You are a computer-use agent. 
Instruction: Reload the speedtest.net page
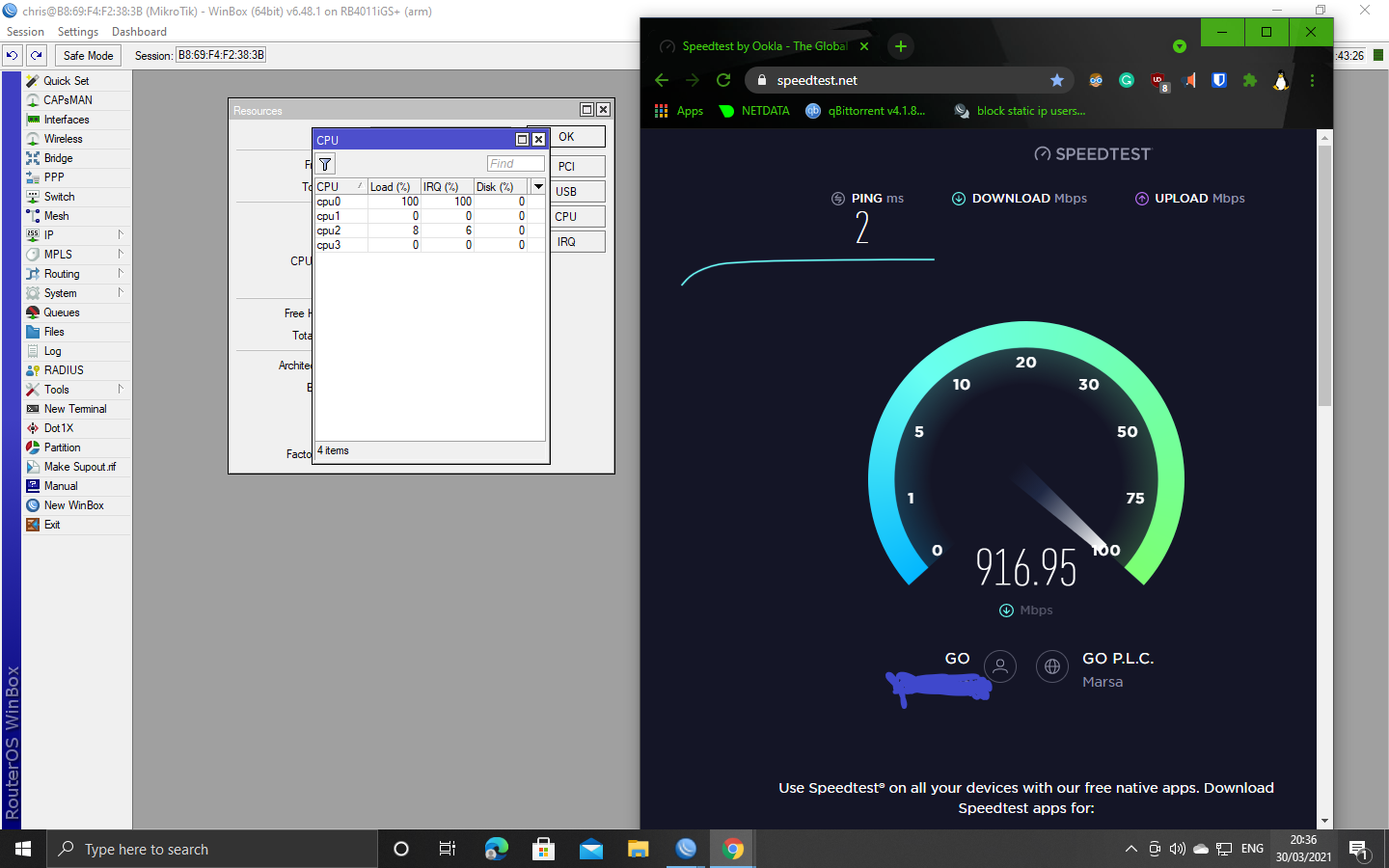pyautogui.click(x=723, y=80)
